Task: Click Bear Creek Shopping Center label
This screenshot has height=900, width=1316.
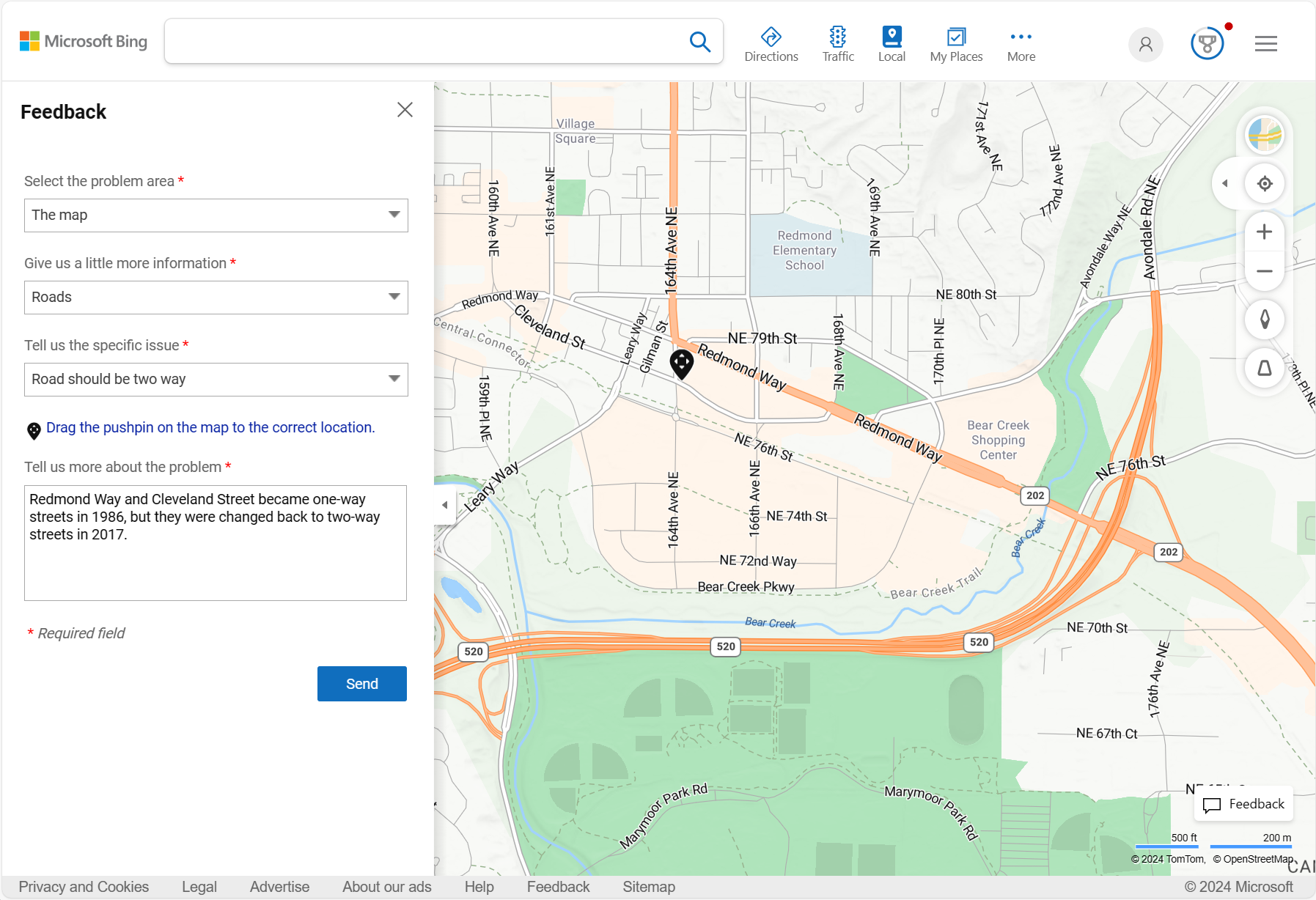Action: [998, 440]
